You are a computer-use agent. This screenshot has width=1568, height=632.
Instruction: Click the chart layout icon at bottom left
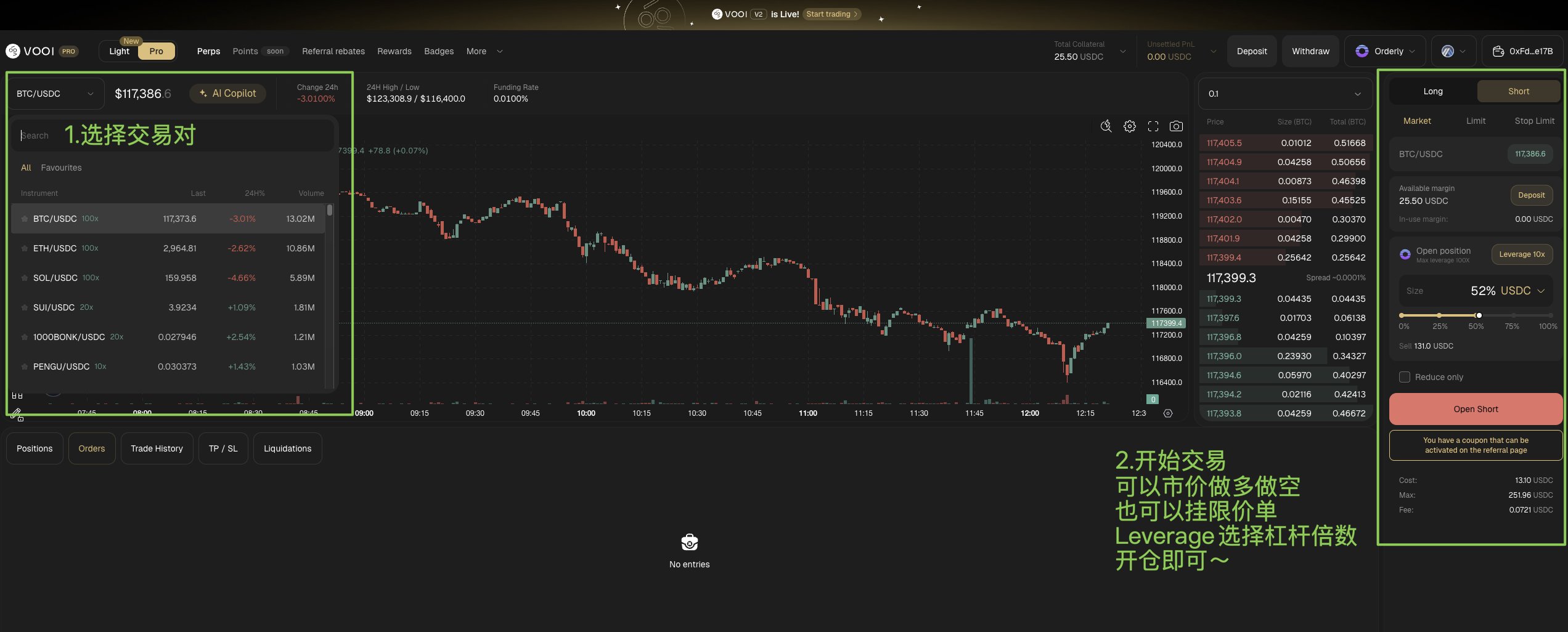pos(17,395)
